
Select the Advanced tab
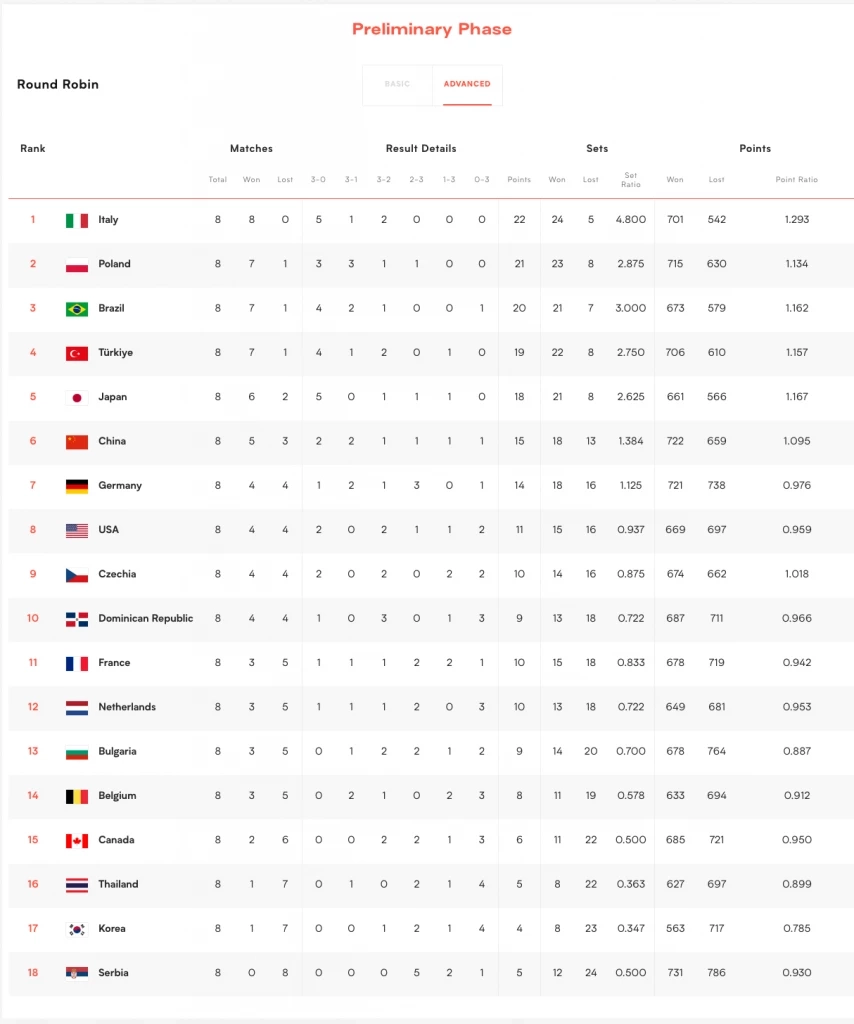pyautogui.click(x=467, y=84)
